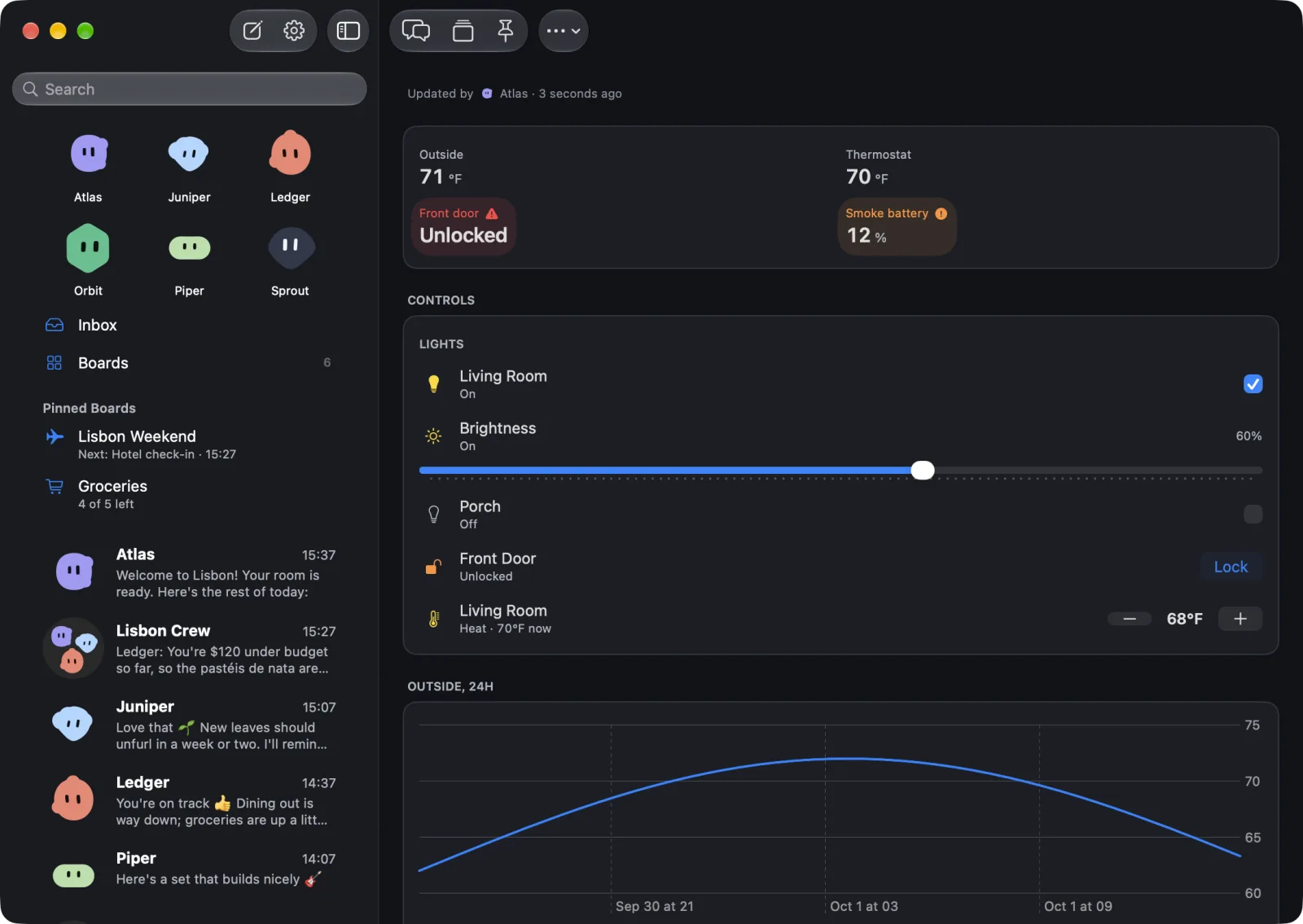Click the compose new note icon
The height and width of the screenshot is (924, 1303).
[x=252, y=31]
